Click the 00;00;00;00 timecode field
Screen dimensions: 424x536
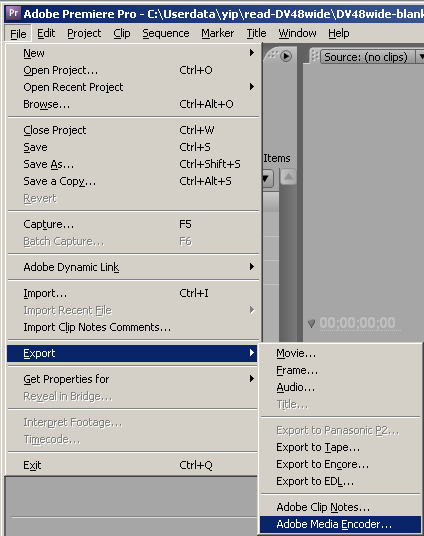[x=357, y=323]
